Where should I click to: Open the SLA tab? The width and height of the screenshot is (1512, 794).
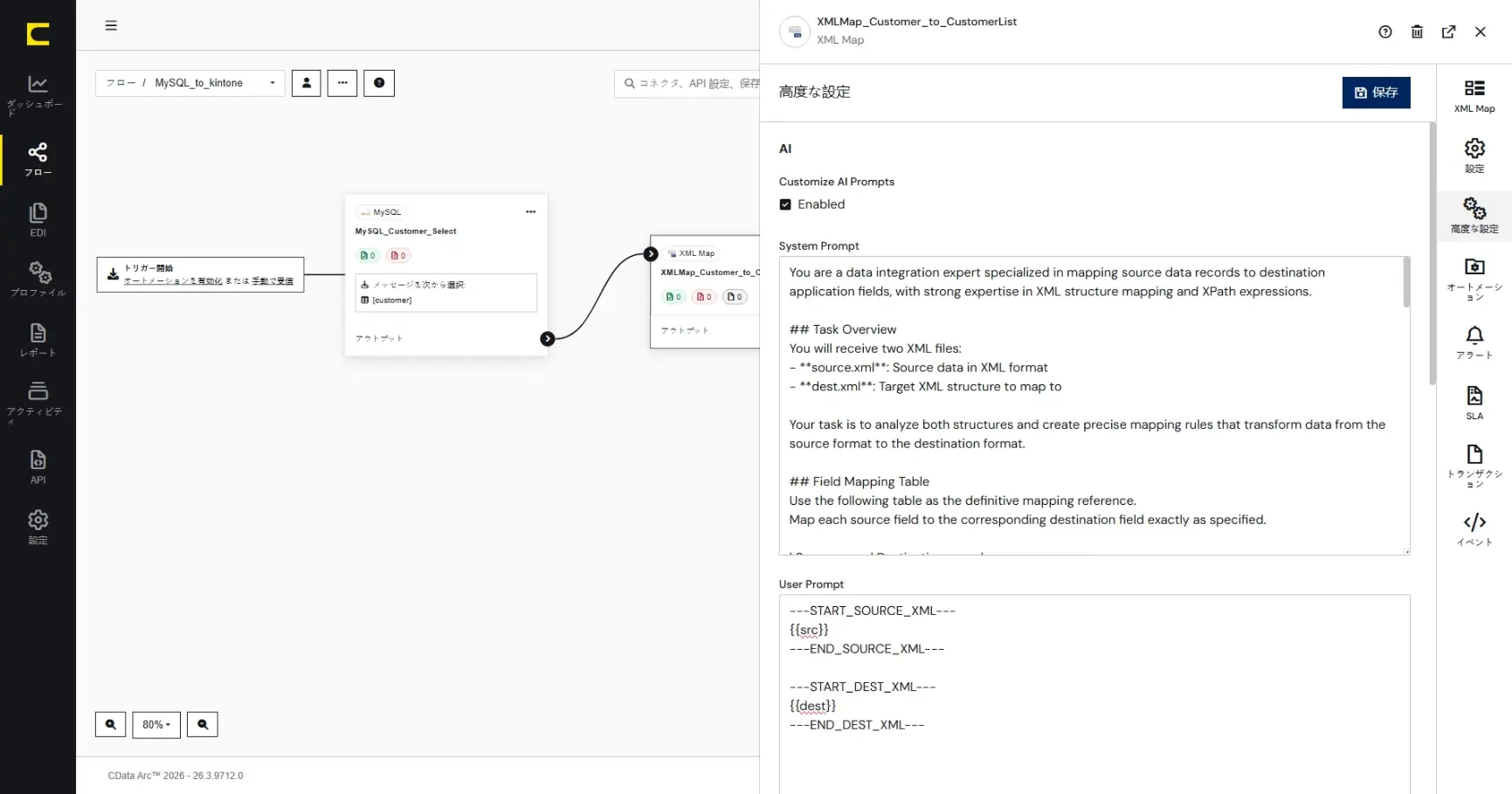[x=1474, y=403]
